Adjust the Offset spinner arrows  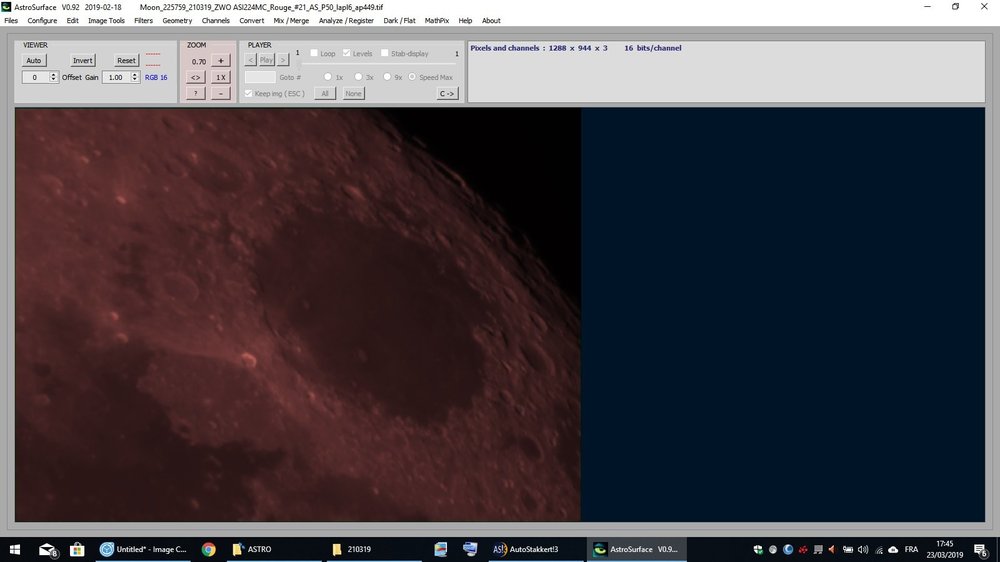(x=54, y=77)
